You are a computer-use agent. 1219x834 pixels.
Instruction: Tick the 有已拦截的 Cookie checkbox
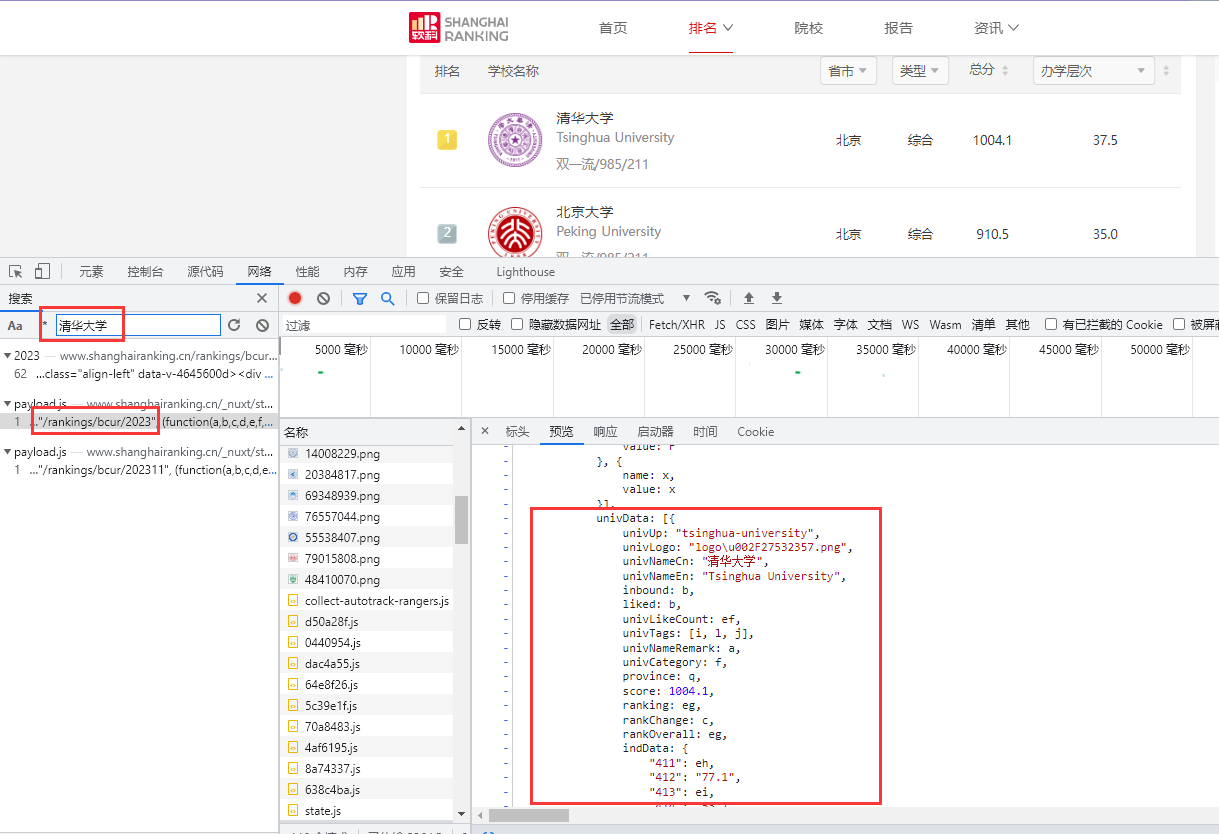coord(1051,324)
